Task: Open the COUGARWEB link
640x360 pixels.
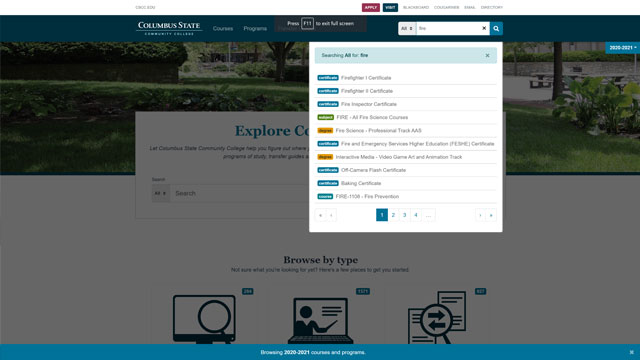Action: tap(447, 7)
